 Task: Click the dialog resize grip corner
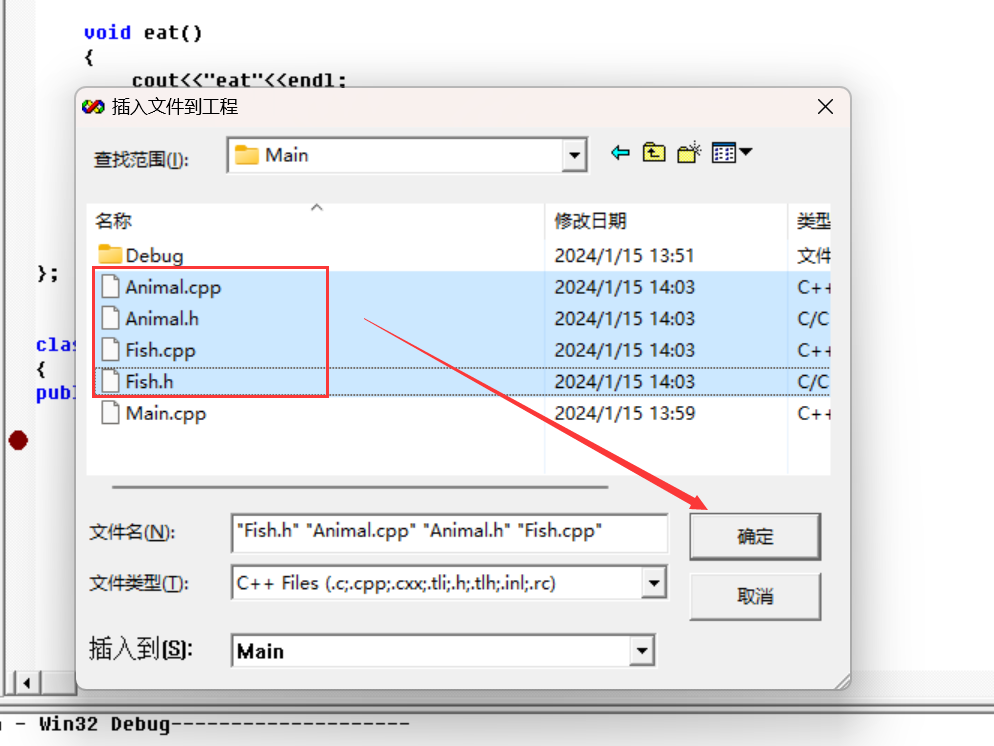pyautogui.click(x=842, y=682)
